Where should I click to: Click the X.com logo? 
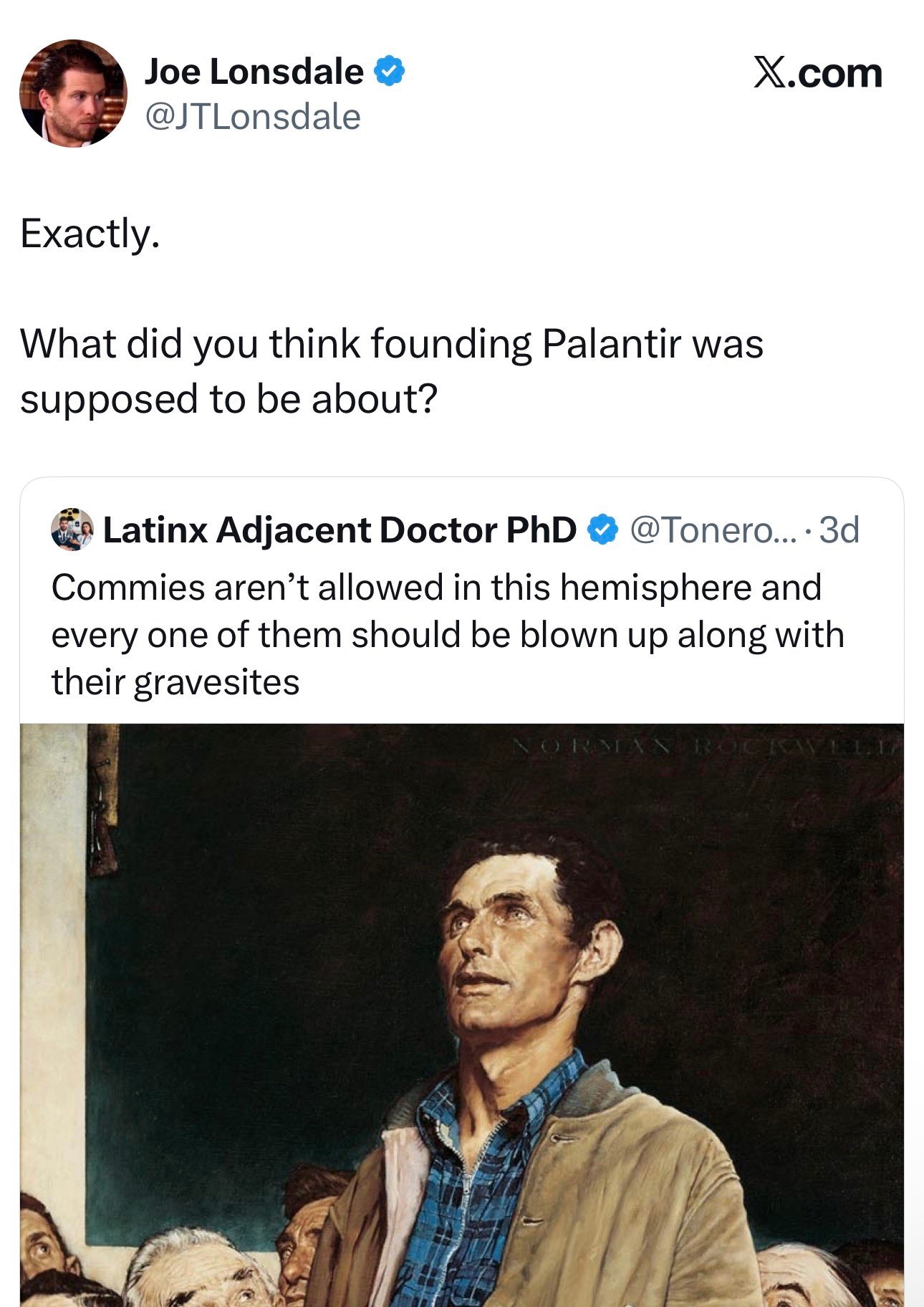(x=817, y=73)
